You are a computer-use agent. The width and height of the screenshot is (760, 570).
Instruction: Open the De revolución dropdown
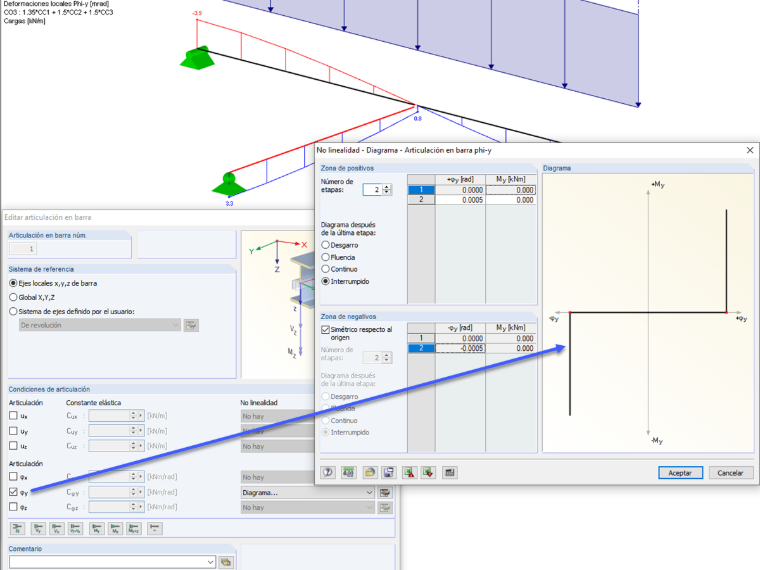(x=100, y=325)
